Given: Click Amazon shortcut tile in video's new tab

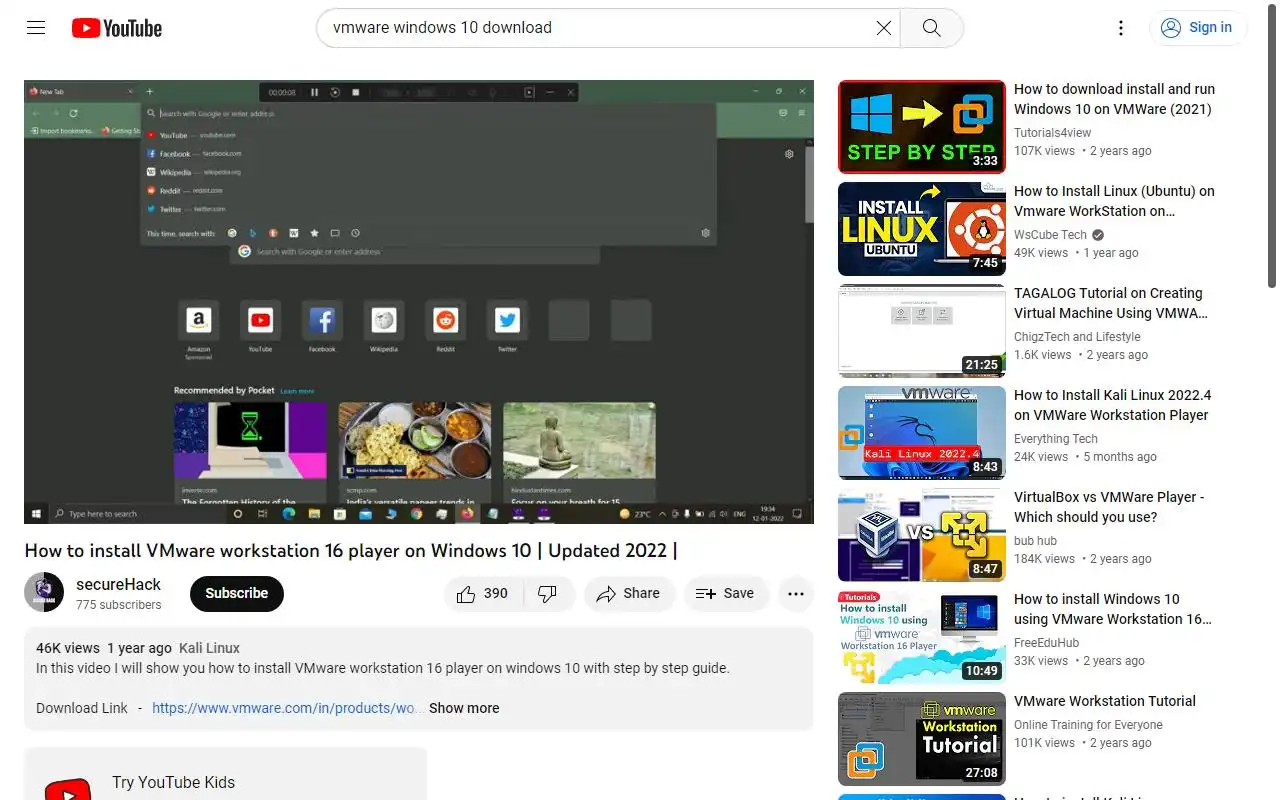Looking at the screenshot, I should click(x=198, y=320).
